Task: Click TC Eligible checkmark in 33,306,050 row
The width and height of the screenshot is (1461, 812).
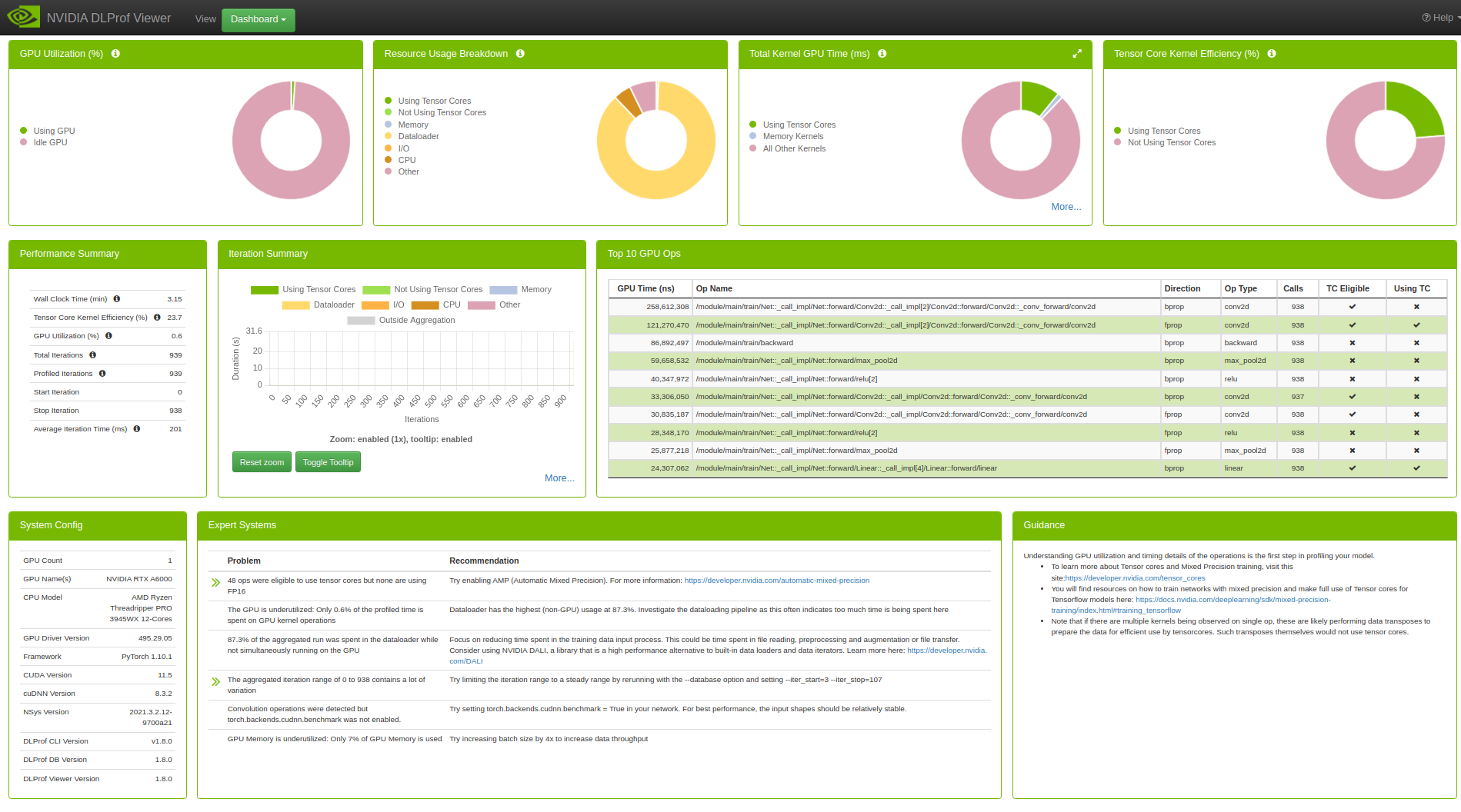Action: pos(1352,397)
